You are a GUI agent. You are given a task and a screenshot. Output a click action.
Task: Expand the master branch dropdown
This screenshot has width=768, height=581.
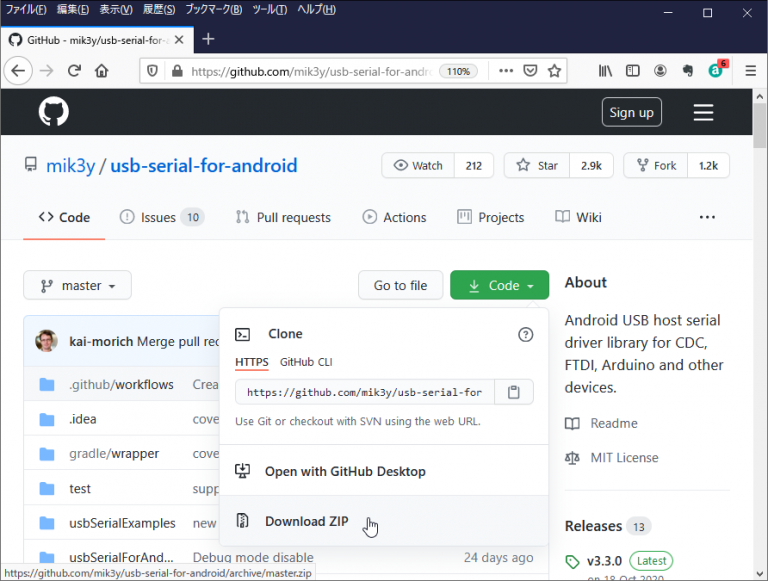[78, 286]
